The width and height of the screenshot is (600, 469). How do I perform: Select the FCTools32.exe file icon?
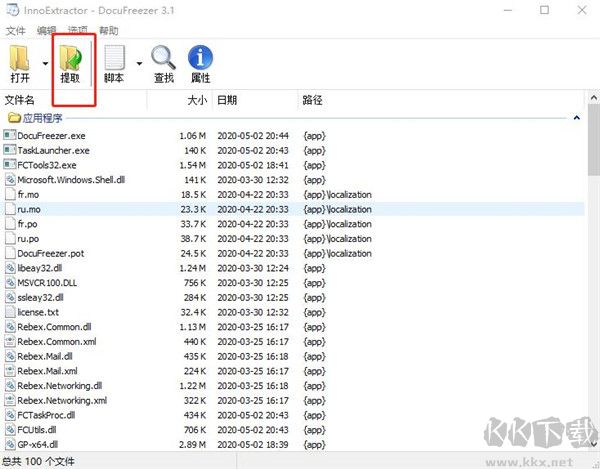point(10,164)
